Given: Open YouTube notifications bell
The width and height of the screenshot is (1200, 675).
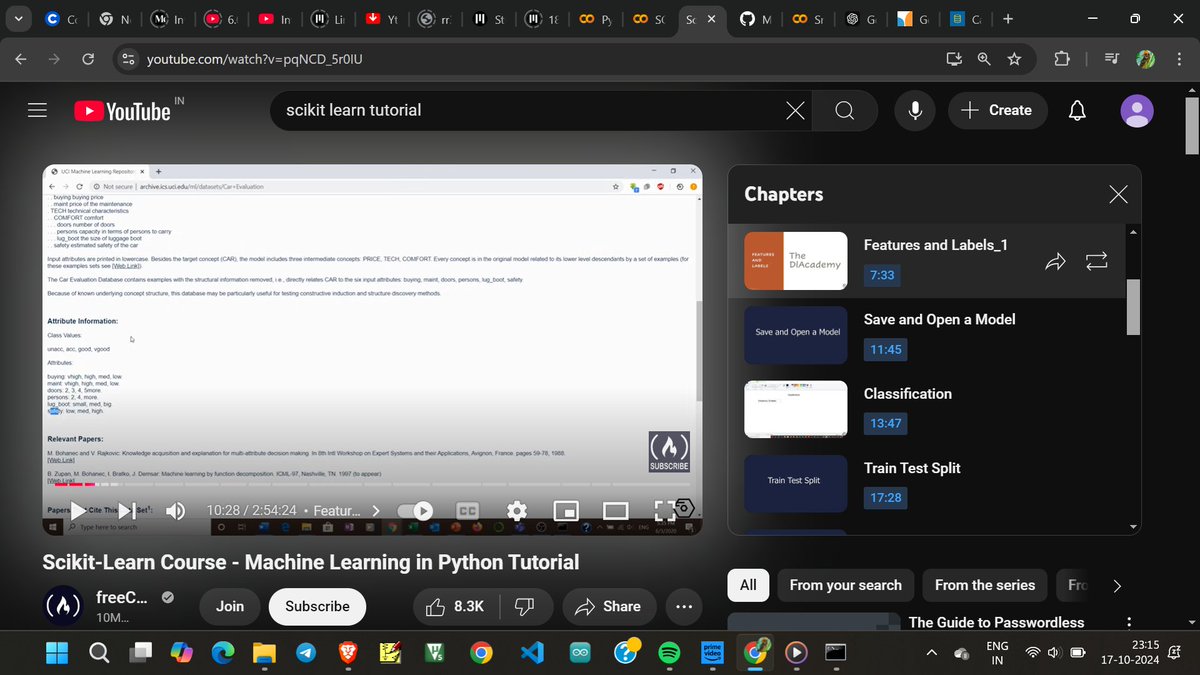Looking at the screenshot, I should coord(1077,111).
